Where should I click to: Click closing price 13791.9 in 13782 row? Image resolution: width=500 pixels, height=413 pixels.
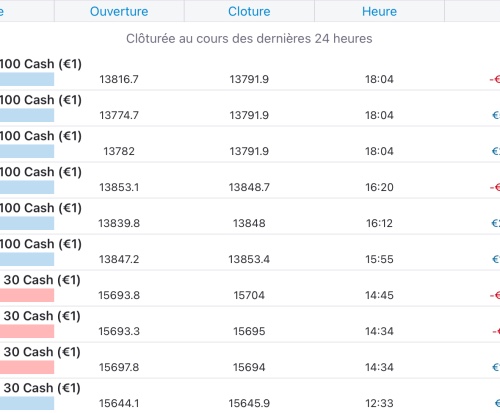(x=249, y=151)
